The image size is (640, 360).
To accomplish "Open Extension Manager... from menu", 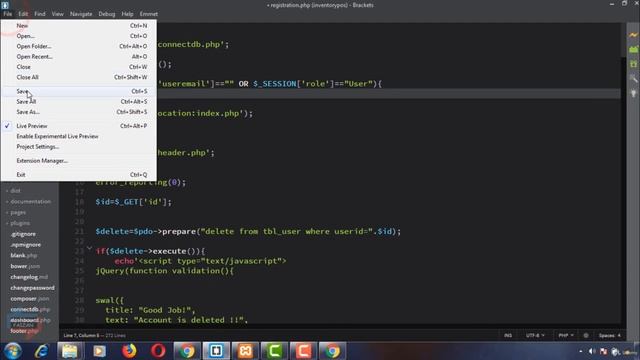I will (x=78, y=160).
